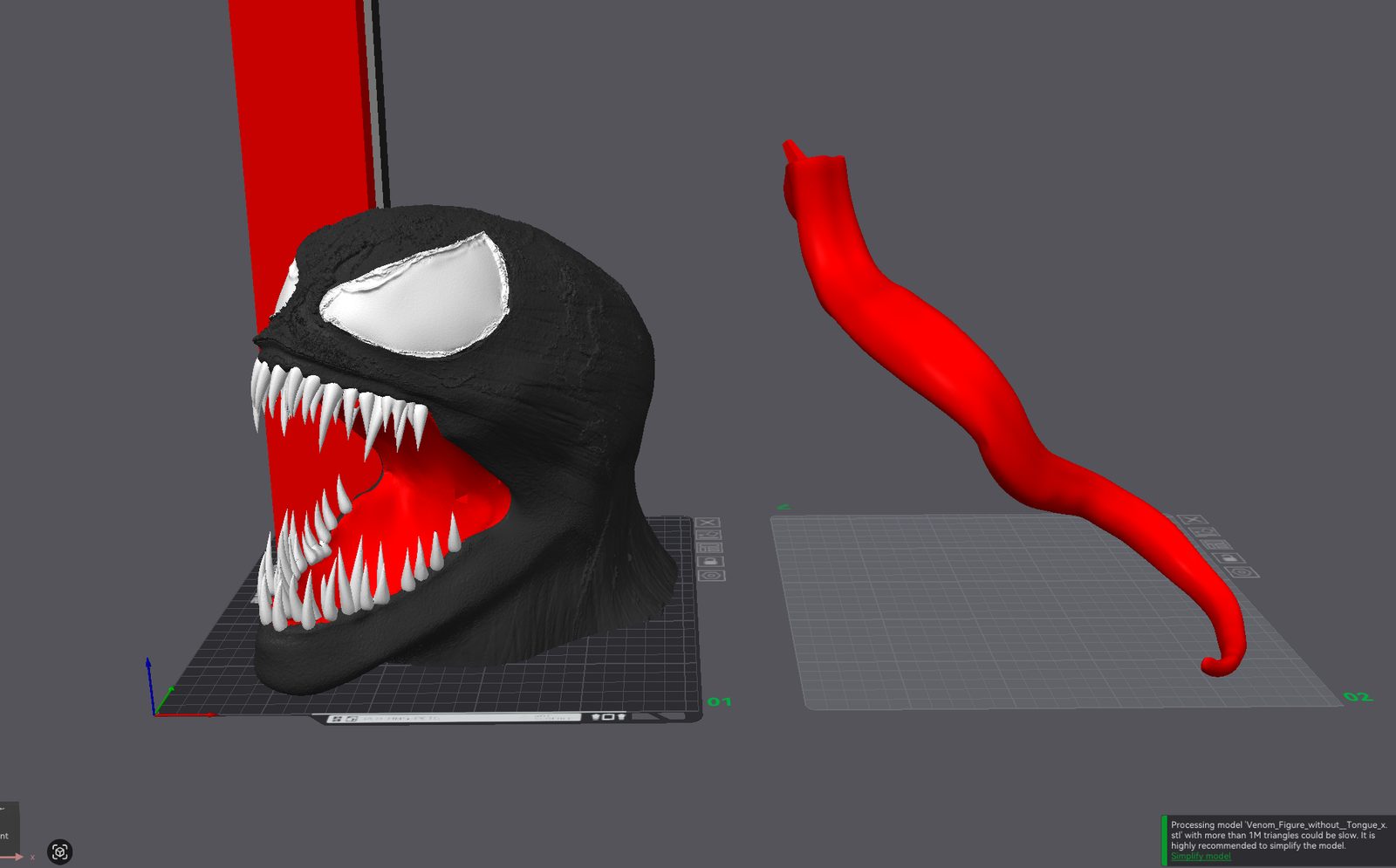Toggle the lock icon on plate 02
1396x868 pixels.
[1230, 558]
